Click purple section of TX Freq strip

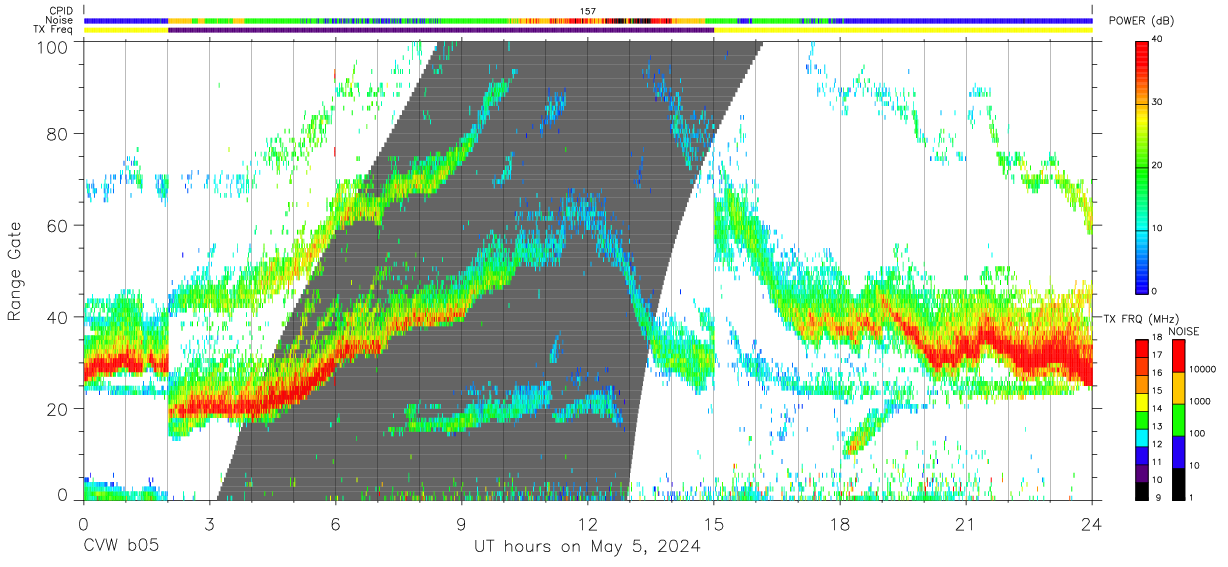point(441,30)
